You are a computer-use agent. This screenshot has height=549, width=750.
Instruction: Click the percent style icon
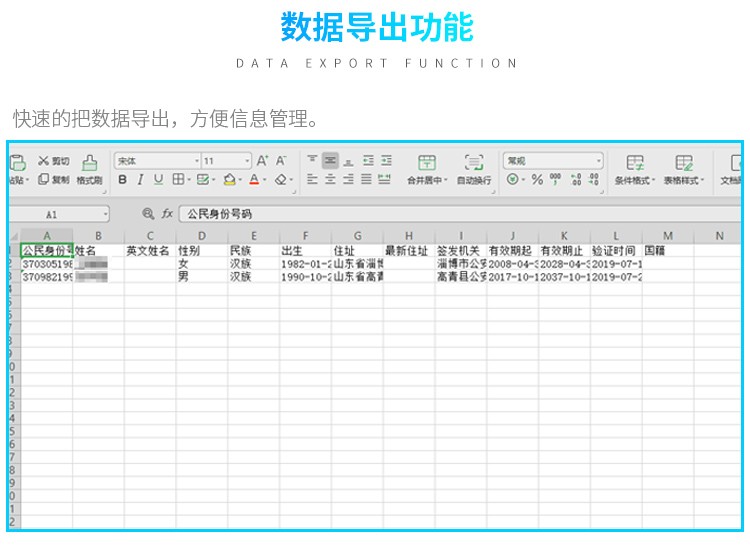[537, 180]
